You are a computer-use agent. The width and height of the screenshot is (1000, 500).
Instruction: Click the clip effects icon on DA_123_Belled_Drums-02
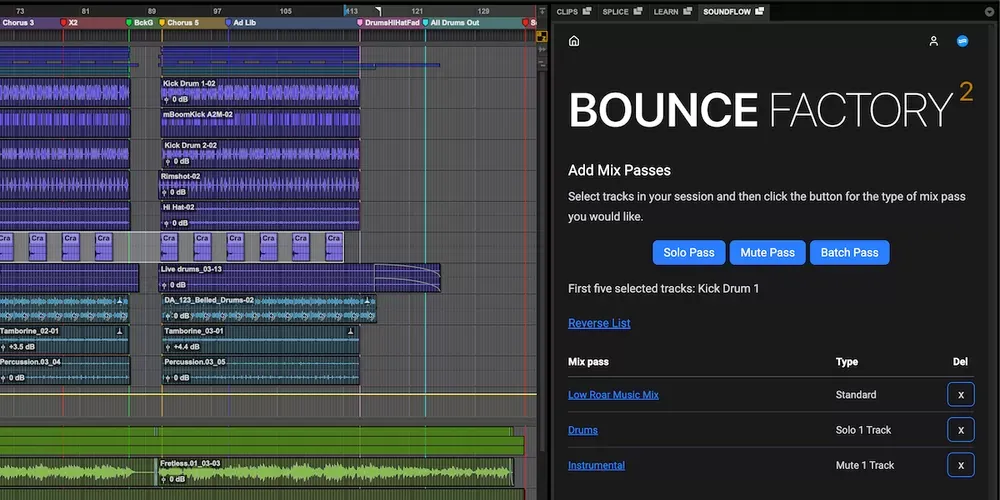pyautogui.click(x=367, y=301)
